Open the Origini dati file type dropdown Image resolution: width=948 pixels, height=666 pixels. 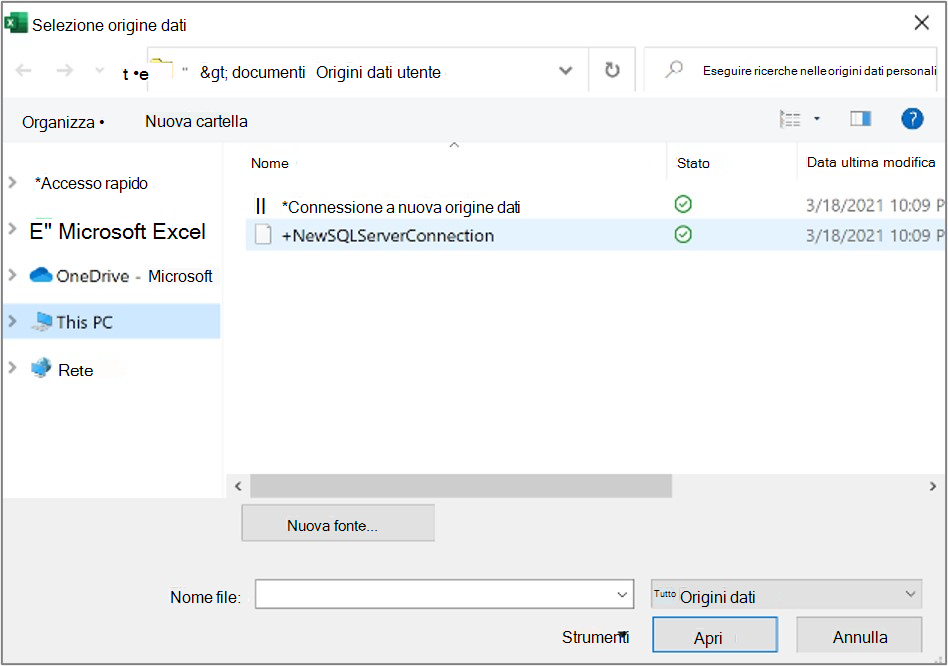pos(786,594)
